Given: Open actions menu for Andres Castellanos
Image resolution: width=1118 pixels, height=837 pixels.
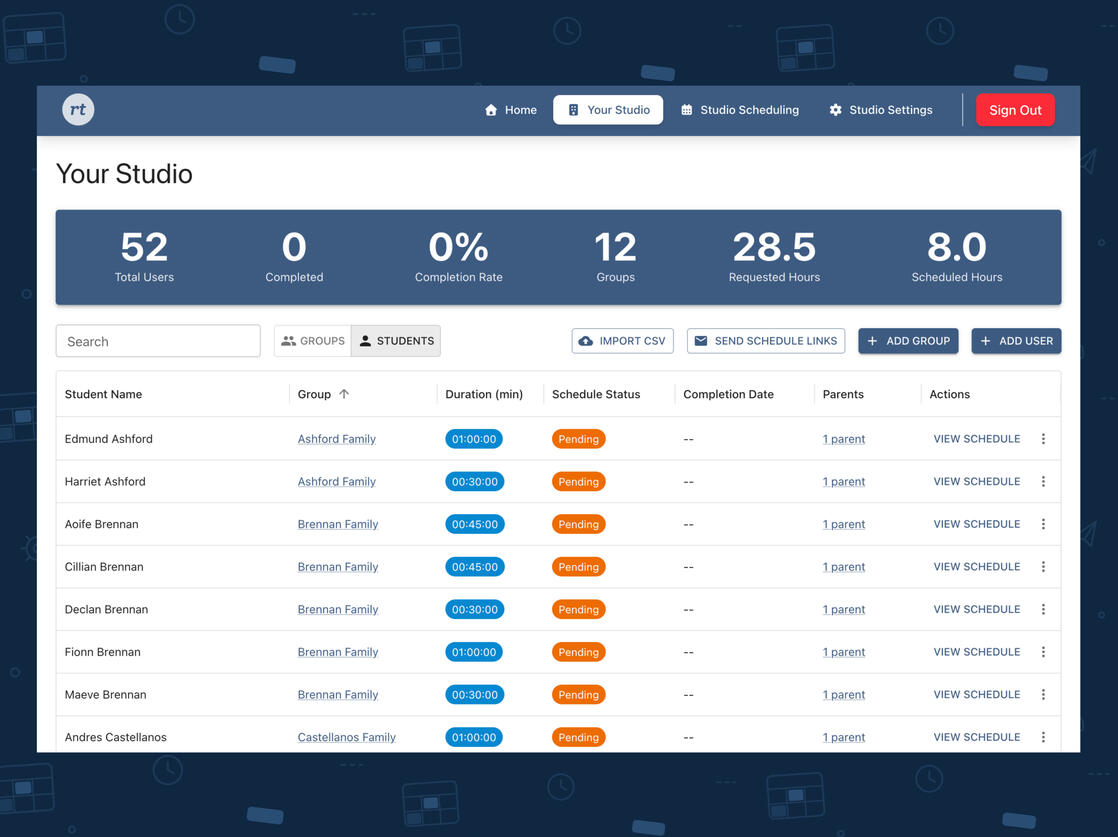Looking at the screenshot, I should (1043, 737).
